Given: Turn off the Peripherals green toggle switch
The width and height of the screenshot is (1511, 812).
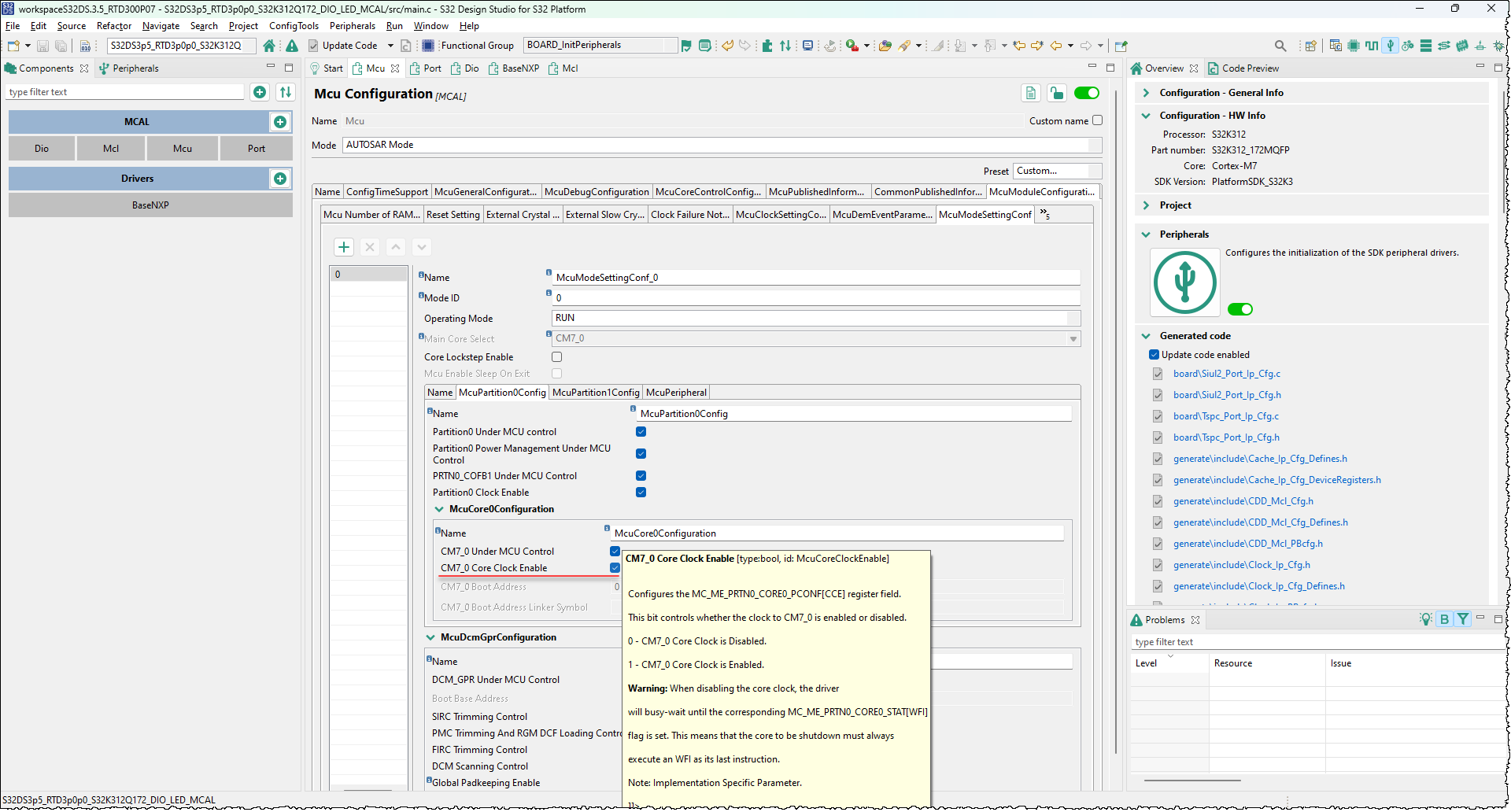Looking at the screenshot, I should pyautogui.click(x=1240, y=309).
